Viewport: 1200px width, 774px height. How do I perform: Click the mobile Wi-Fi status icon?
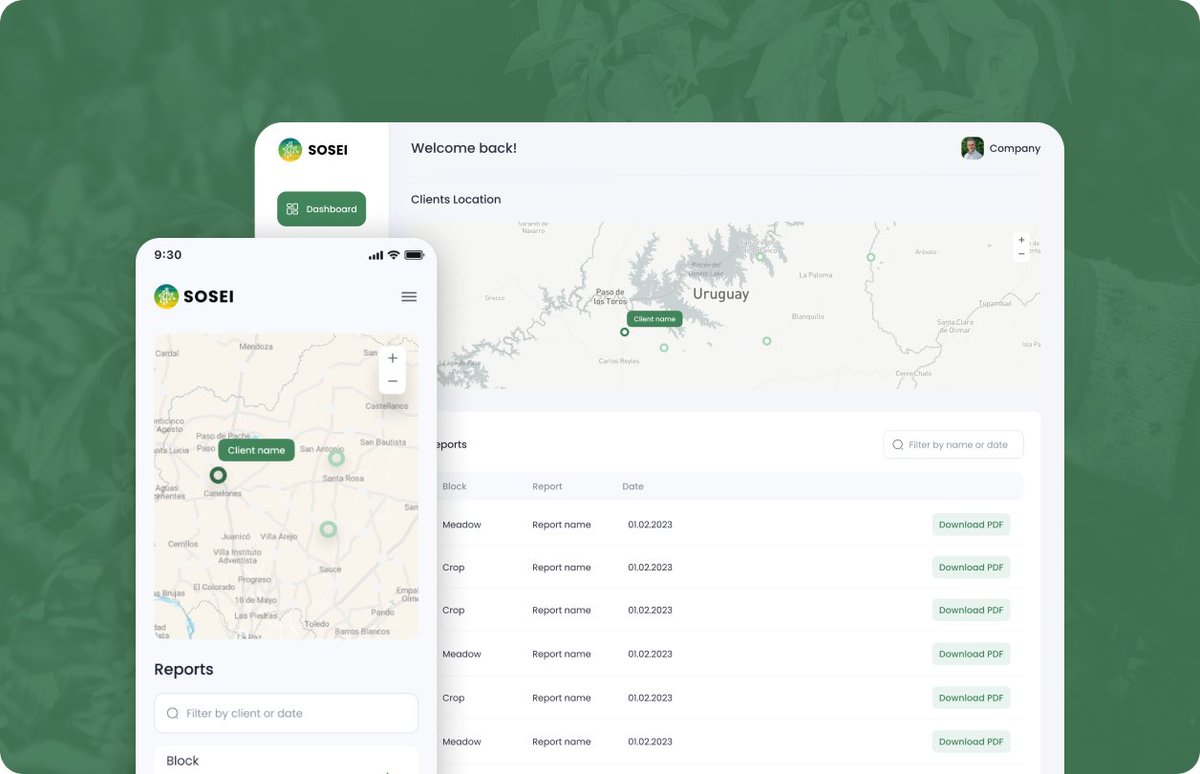[394, 255]
